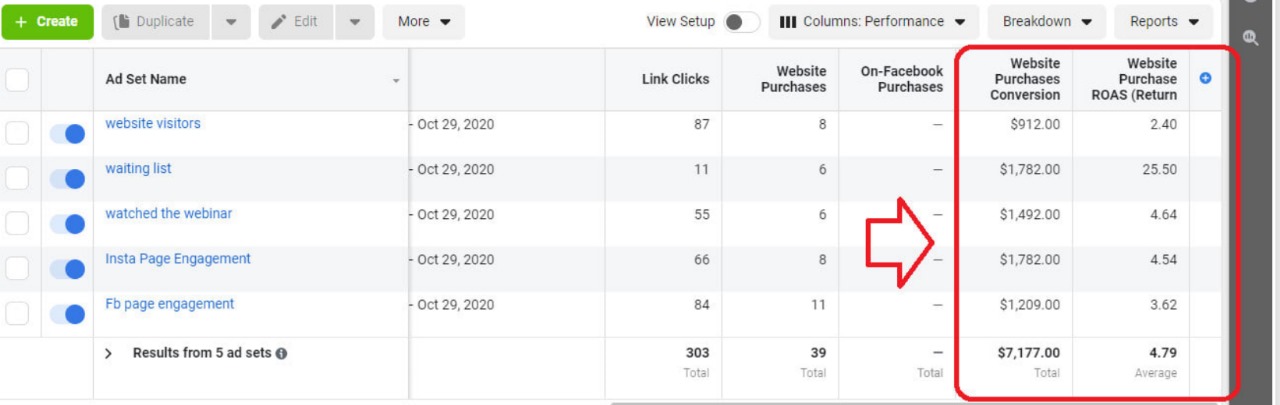Tick the select-all ad sets checkbox
This screenshot has height=405, width=1280.
click(18, 80)
